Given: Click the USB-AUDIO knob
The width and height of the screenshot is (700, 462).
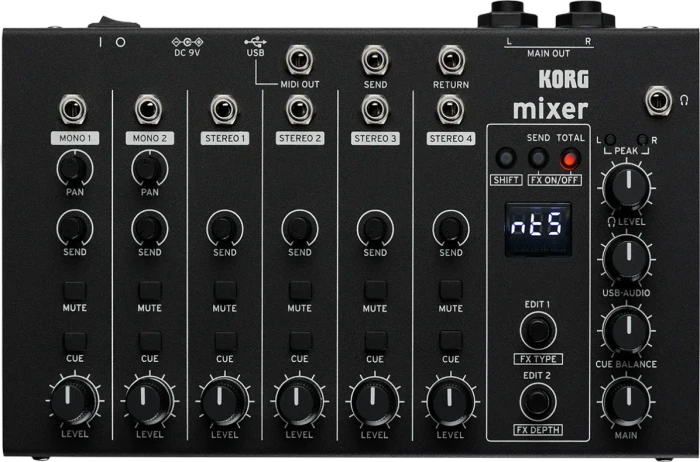Looking at the screenshot, I should coord(626,259).
